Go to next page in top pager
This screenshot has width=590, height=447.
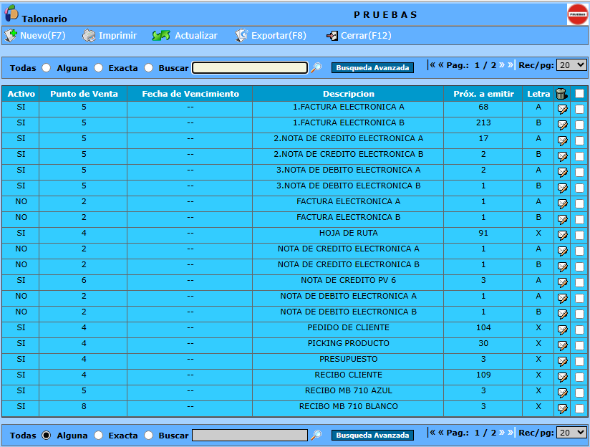click(x=502, y=65)
